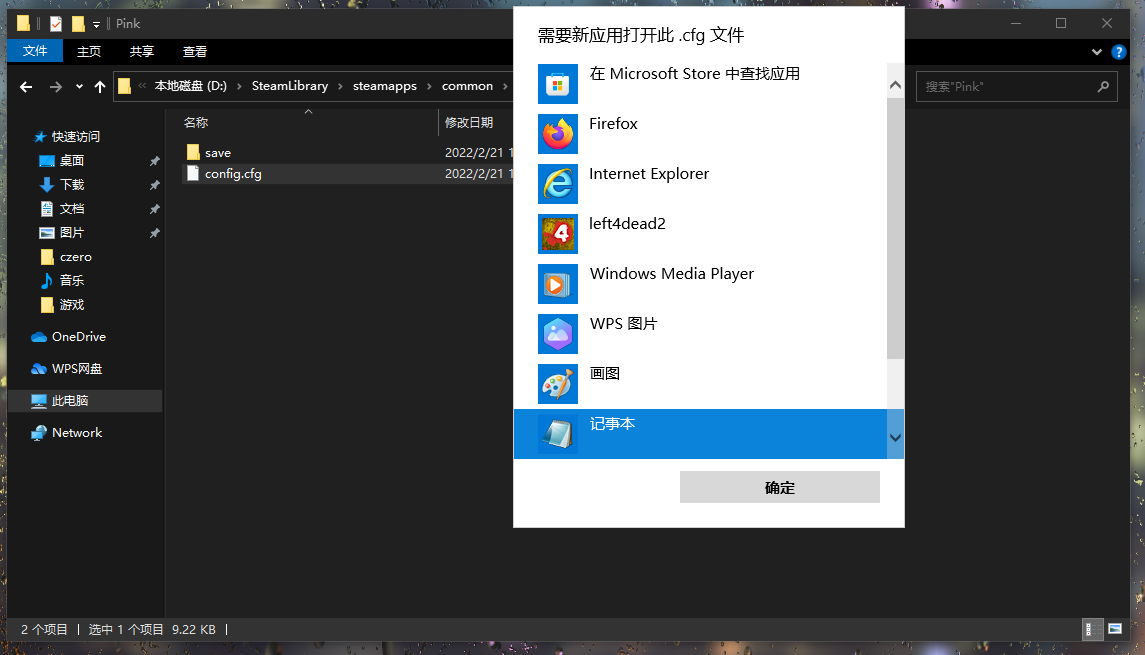Screen dimensions: 1145x655
Task: Open the 共享 ribbon tab
Action: tap(142, 51)
